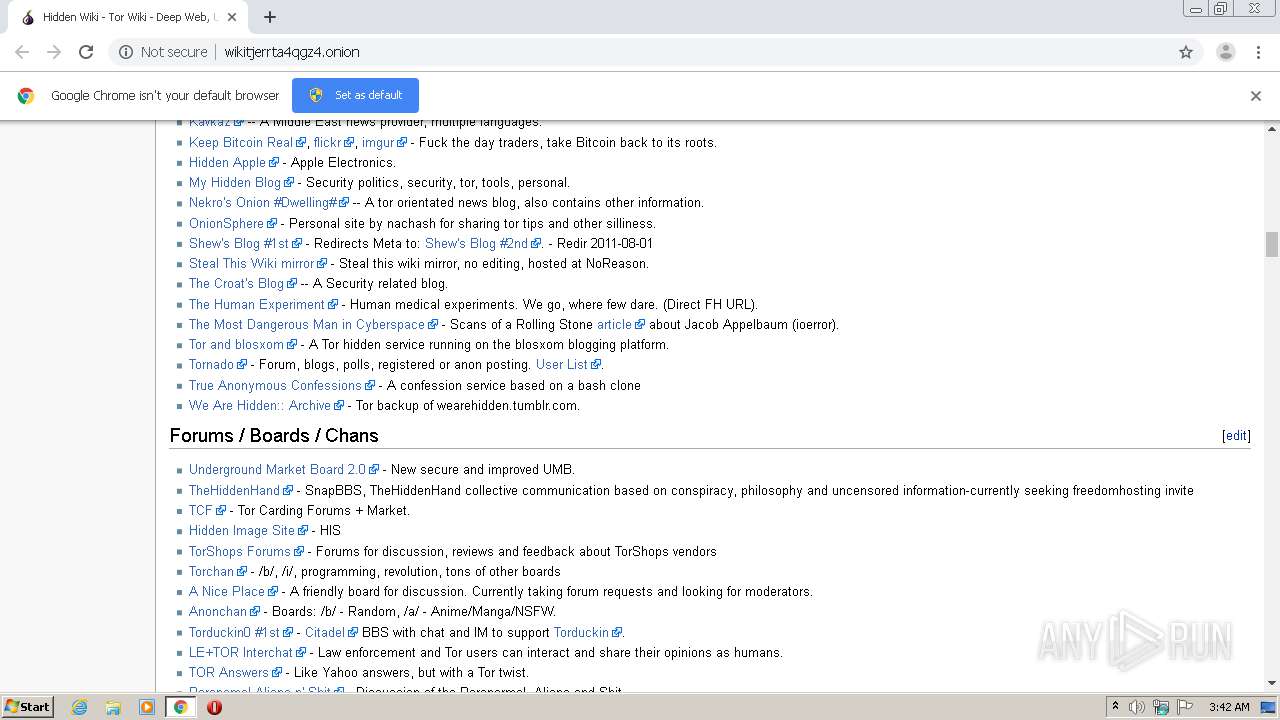Select the Chrome taskbar button
Screen dimensions: 1280x720
coord(181,707)
